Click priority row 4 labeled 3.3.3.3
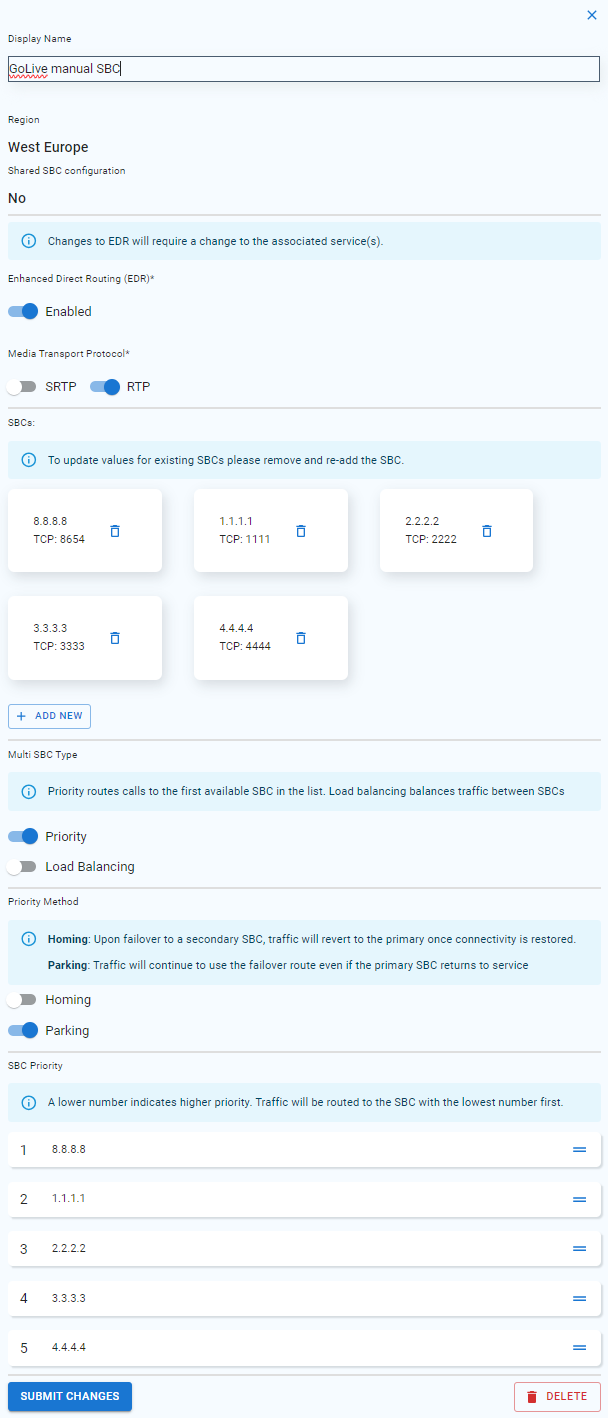This screenshot has height=1418, width=608. pyautogui.click(x=304, y=1298)
